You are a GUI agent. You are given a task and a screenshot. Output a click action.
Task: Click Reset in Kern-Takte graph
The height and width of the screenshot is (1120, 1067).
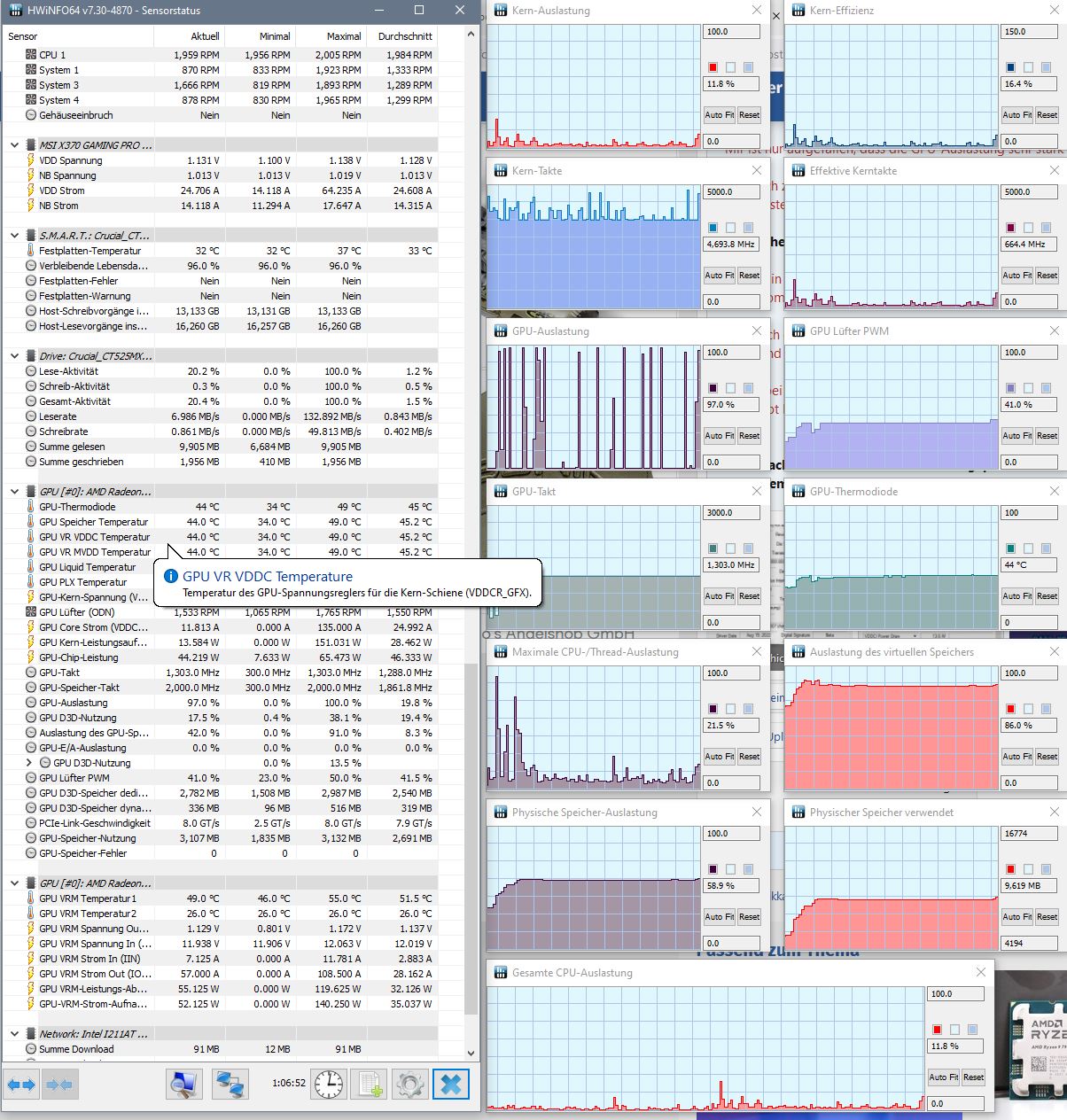tap(749, 276)
